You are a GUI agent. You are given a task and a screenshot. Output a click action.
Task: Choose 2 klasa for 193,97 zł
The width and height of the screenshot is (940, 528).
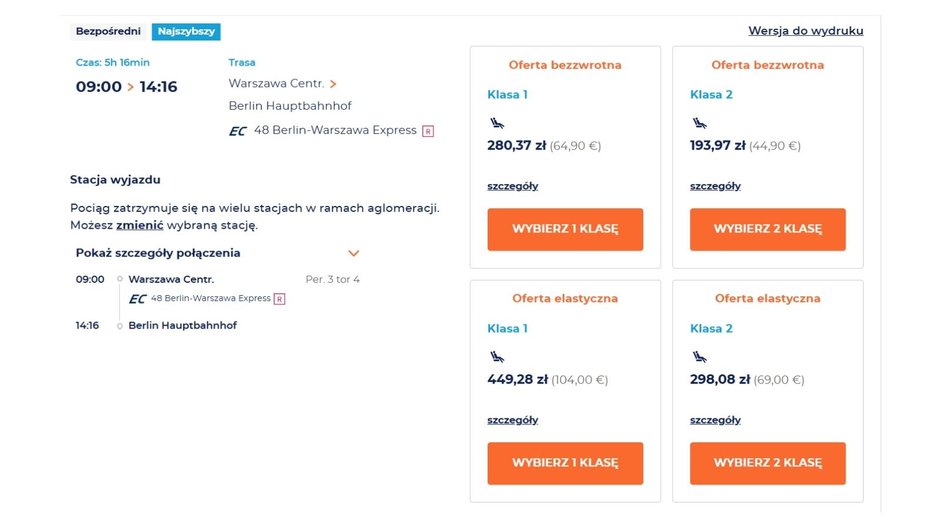pyautogui.click(x=767, y=229)
